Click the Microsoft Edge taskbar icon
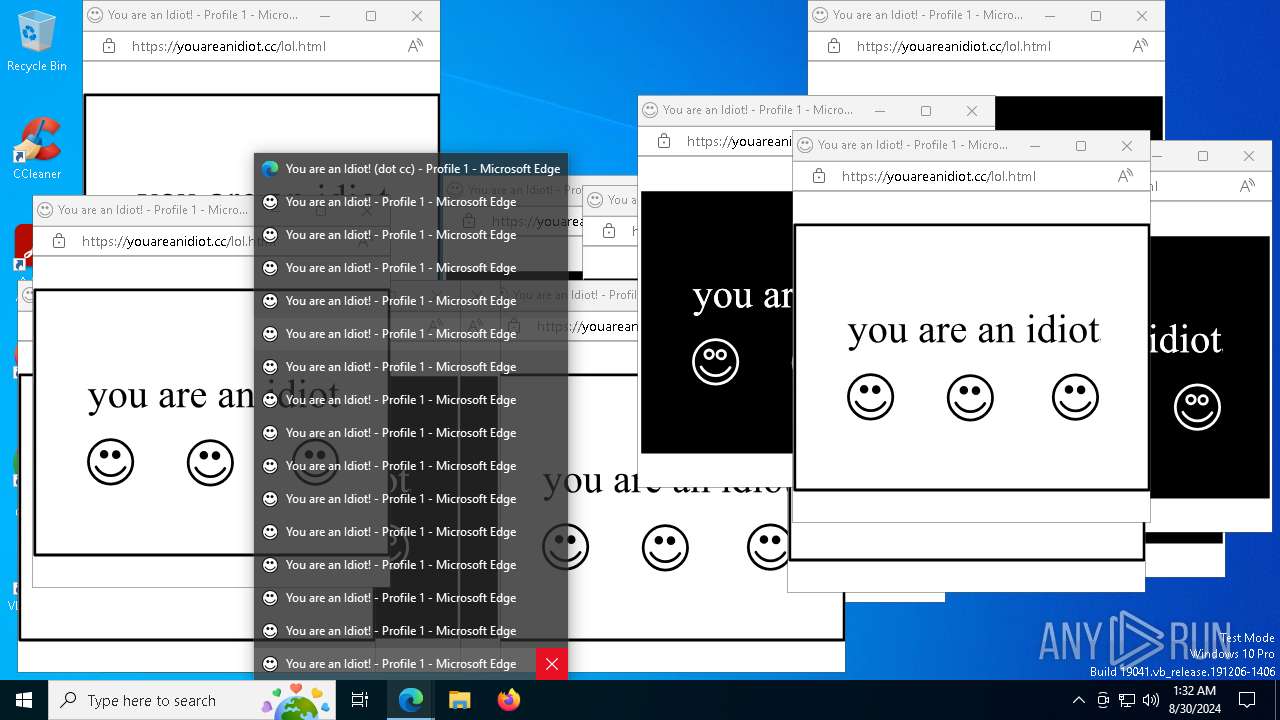 (x=411, y=700)
